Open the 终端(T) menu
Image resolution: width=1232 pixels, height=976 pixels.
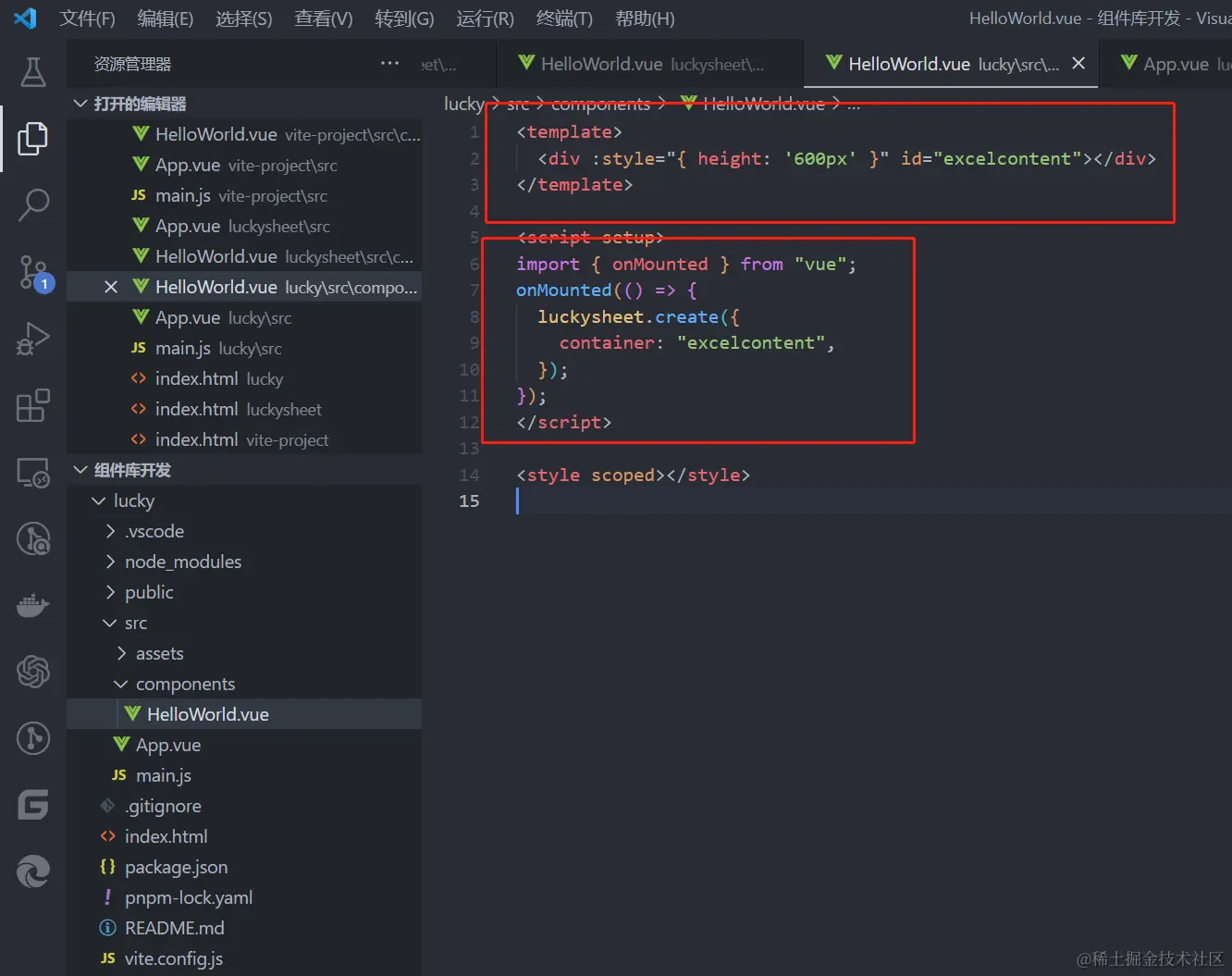click(564, 19)
